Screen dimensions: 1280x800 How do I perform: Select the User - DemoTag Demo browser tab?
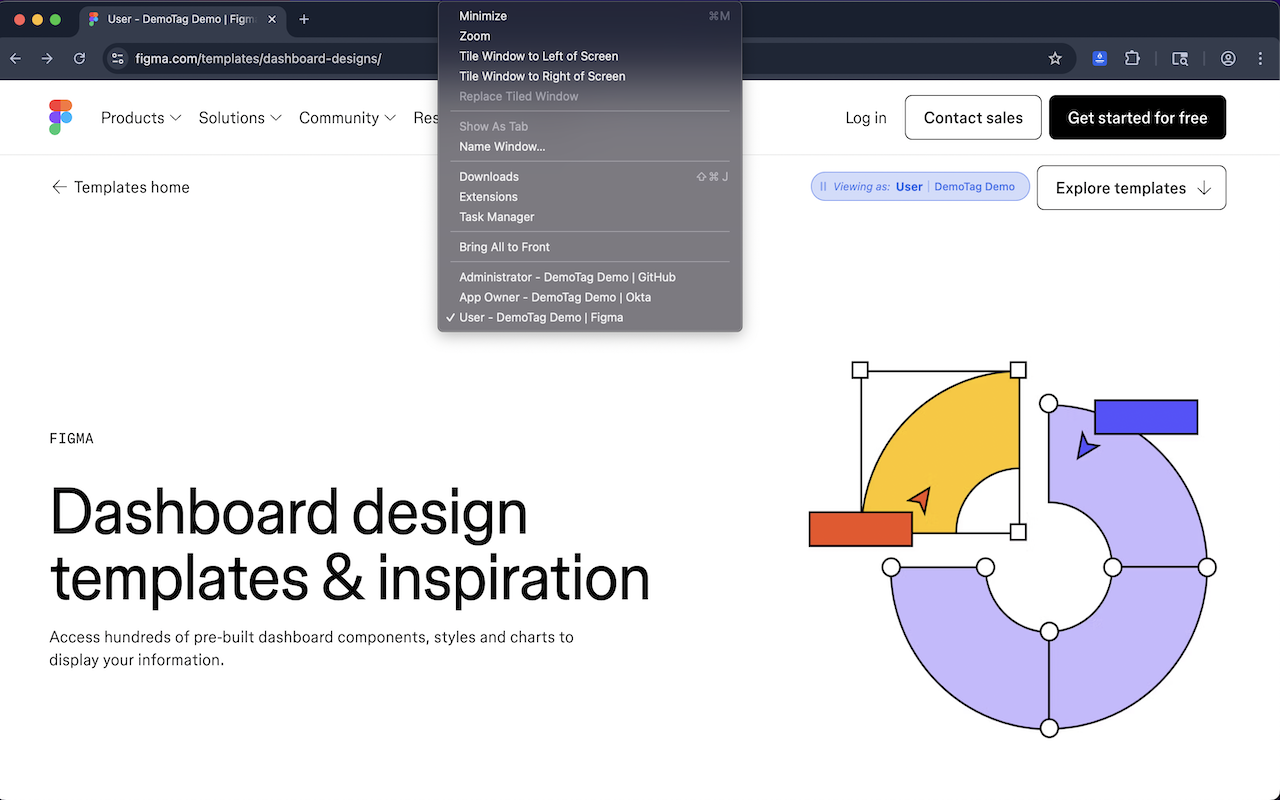(180, 19)
